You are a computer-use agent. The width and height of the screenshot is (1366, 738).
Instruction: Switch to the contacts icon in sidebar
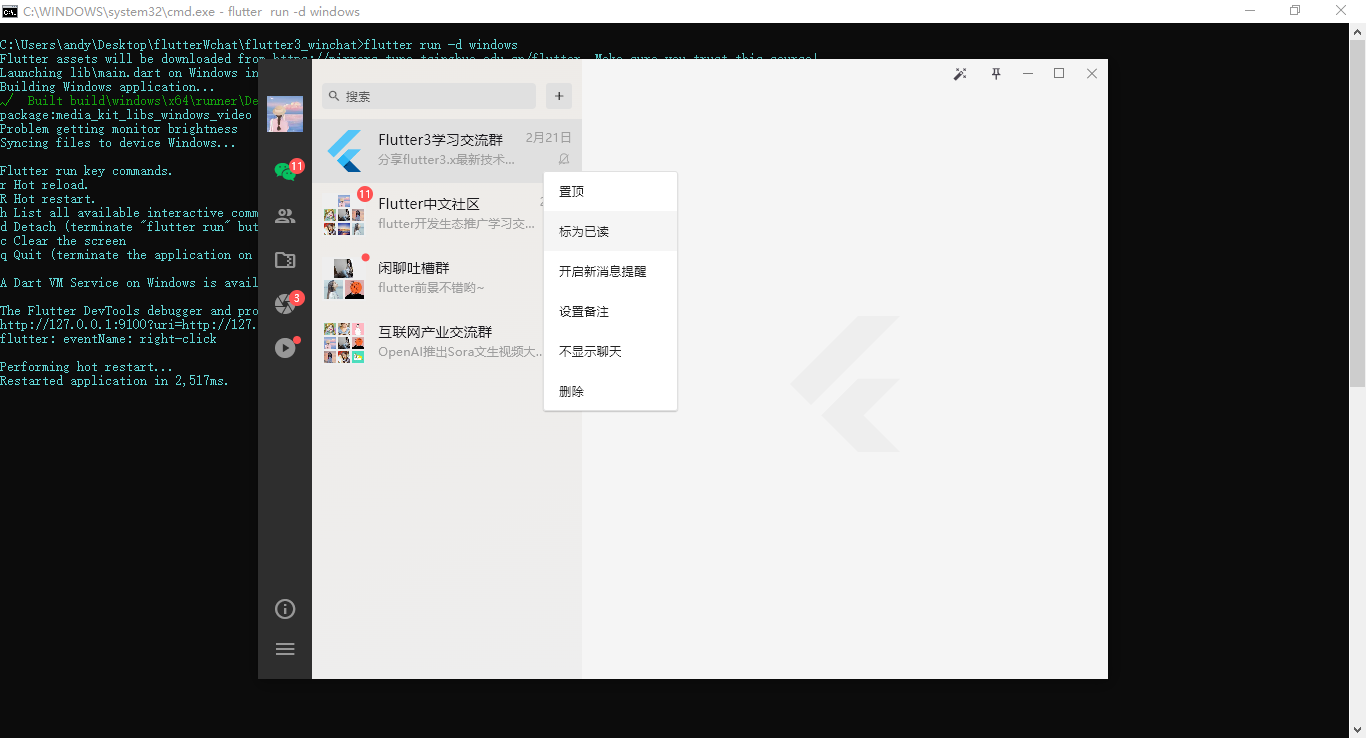tap(285, 216)
